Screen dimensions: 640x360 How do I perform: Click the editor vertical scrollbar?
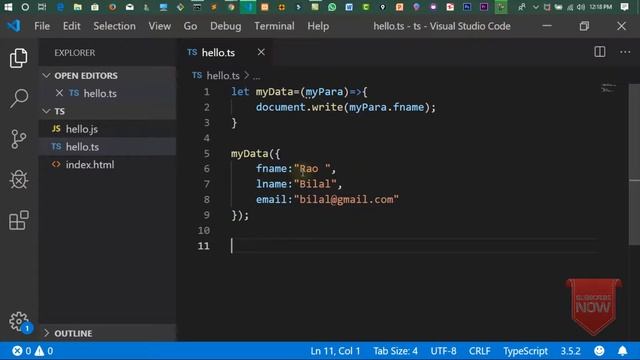634,165
